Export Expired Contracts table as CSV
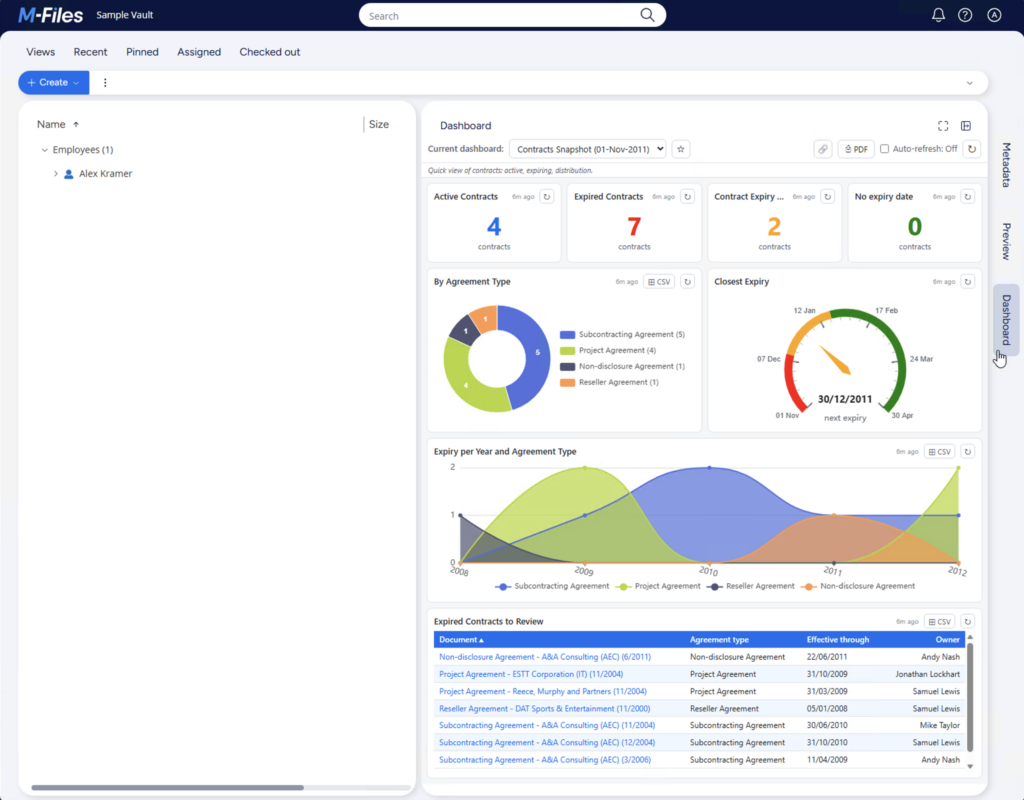Image resolution: width=1024 pixels, height=800 pixels. tap(939, 621)
